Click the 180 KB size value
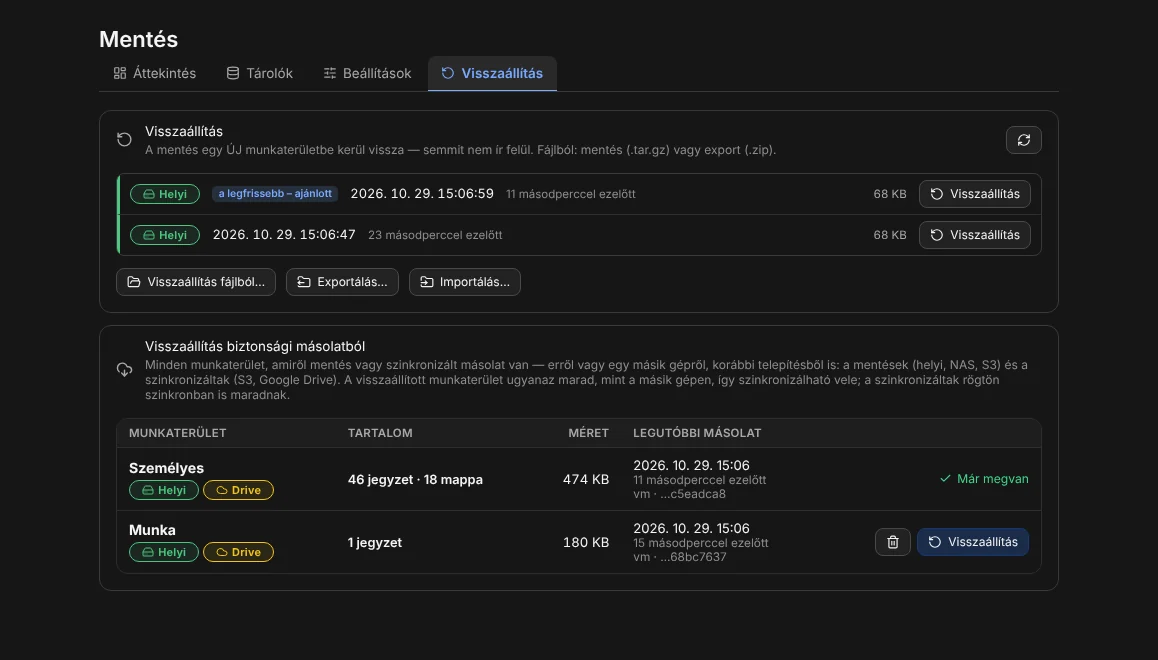The width and height of the screenshot is (1158, 660). click(x=586, y=543)
